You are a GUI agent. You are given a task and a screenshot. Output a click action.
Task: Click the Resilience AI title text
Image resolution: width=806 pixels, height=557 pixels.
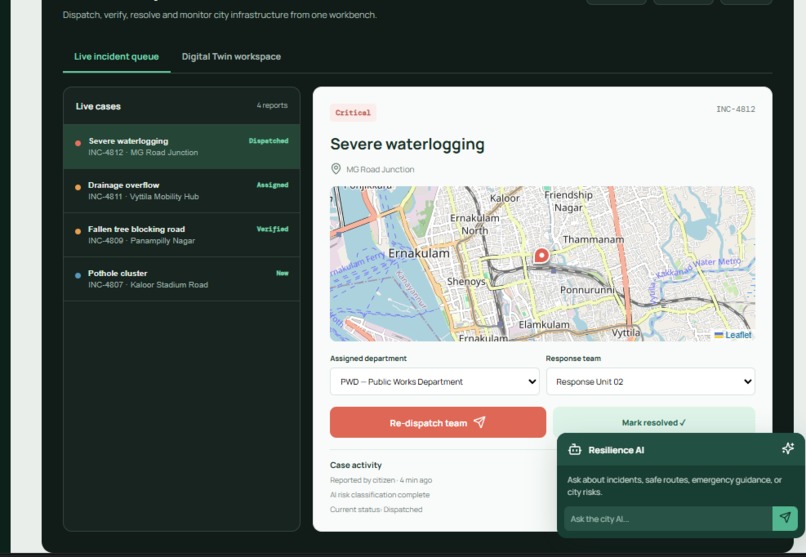click(616, 450)
